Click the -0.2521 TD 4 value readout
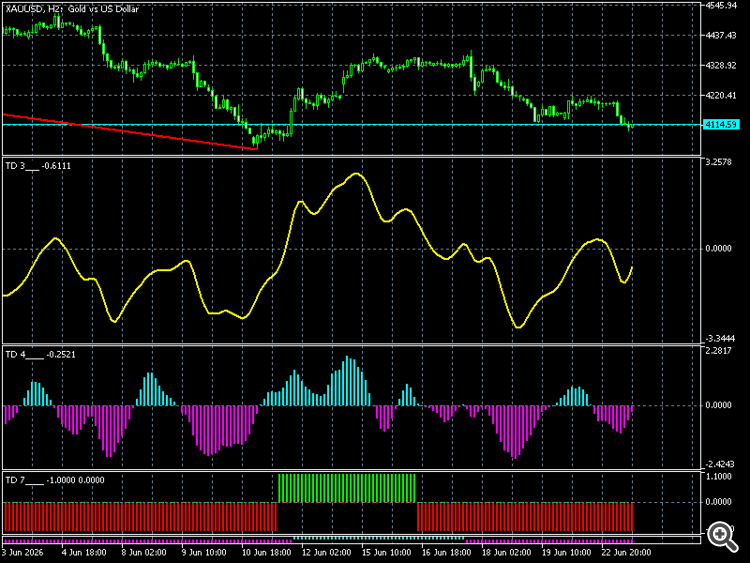Screen dimensions: 750x563 [61, 354]
